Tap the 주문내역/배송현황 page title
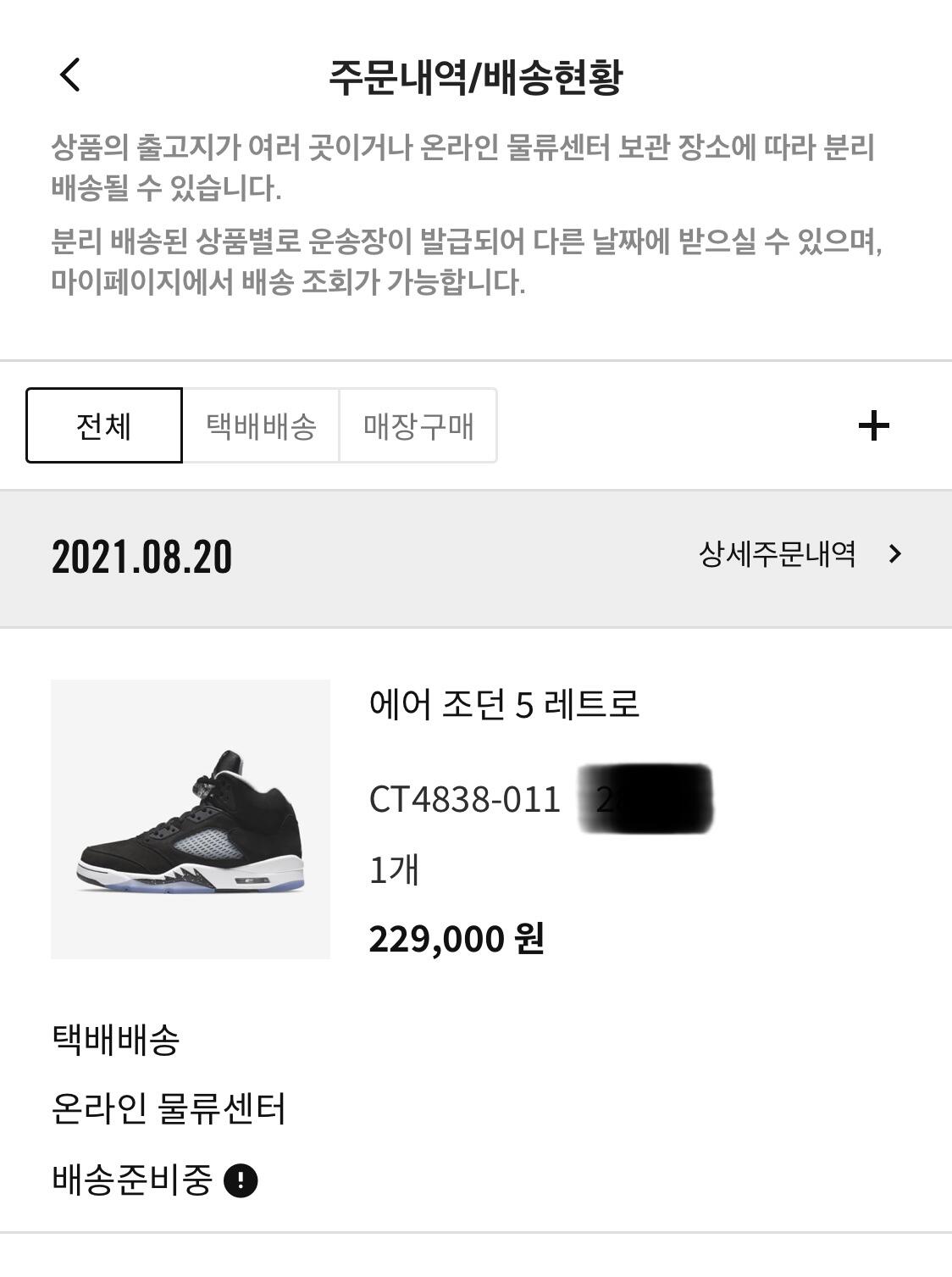The height and width of the screenshot is (1277, 952). point(476,77)
